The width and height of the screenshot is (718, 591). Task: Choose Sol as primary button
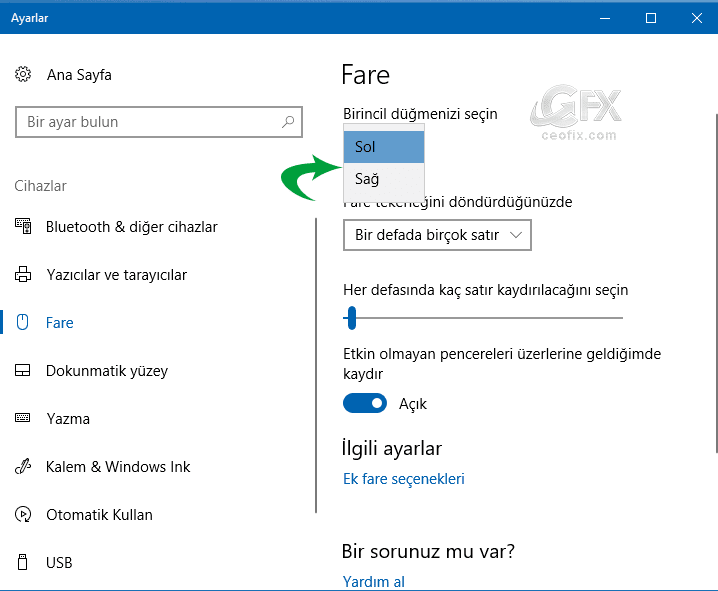[x=384, y=147]
